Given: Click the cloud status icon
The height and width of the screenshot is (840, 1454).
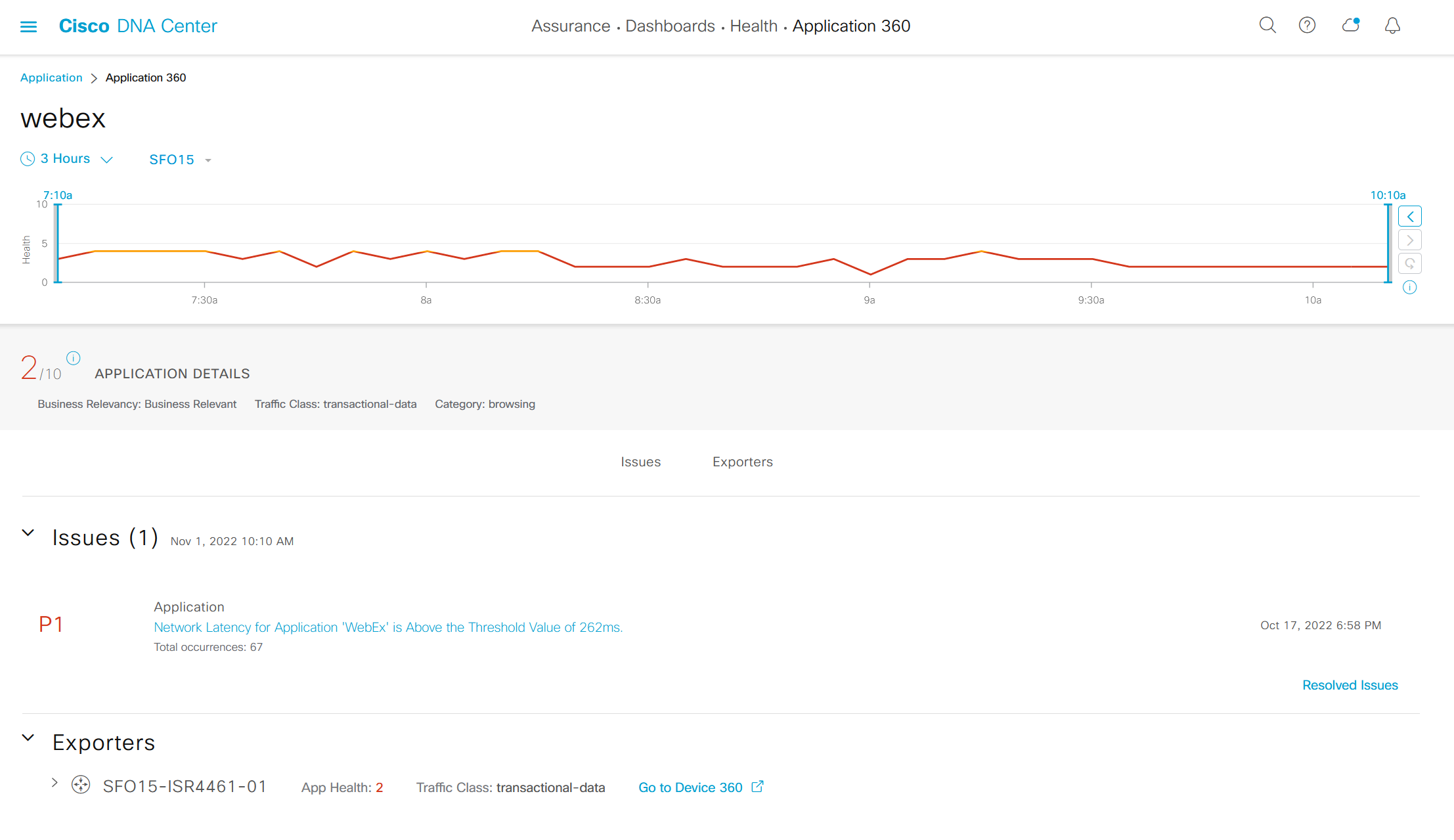Looking at the screenshot, I should [x=1350, y=26].
